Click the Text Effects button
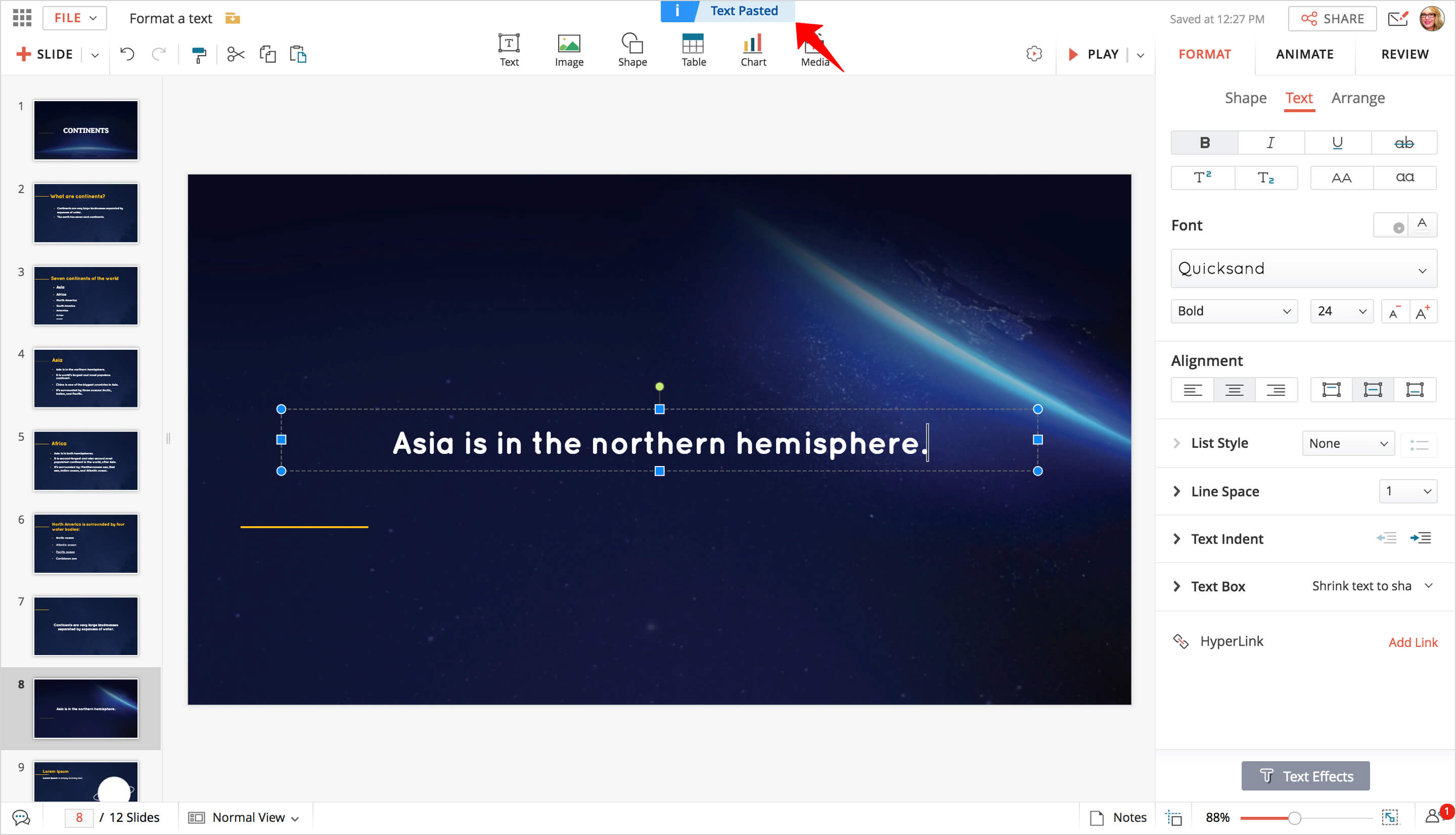This screenshot has height=835, width=1456. point(1305,776)
